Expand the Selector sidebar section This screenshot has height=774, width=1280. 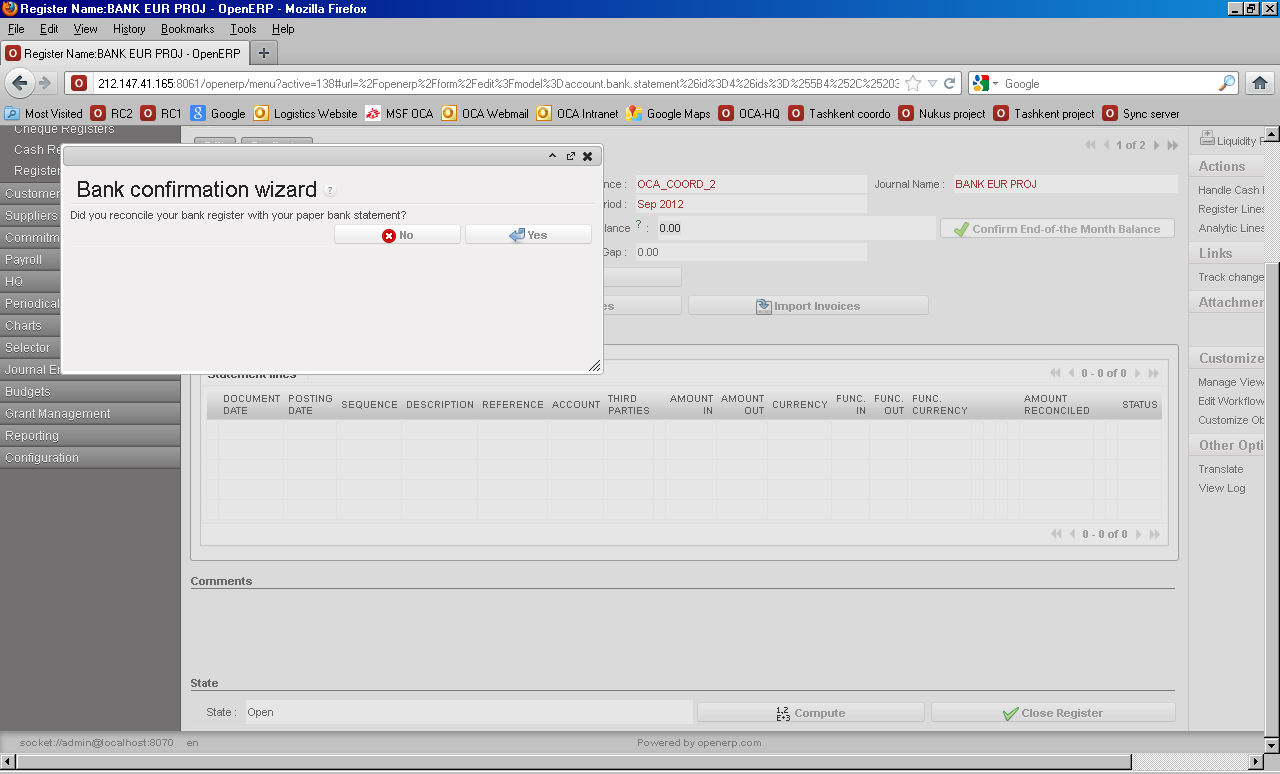tap(32, 348)
